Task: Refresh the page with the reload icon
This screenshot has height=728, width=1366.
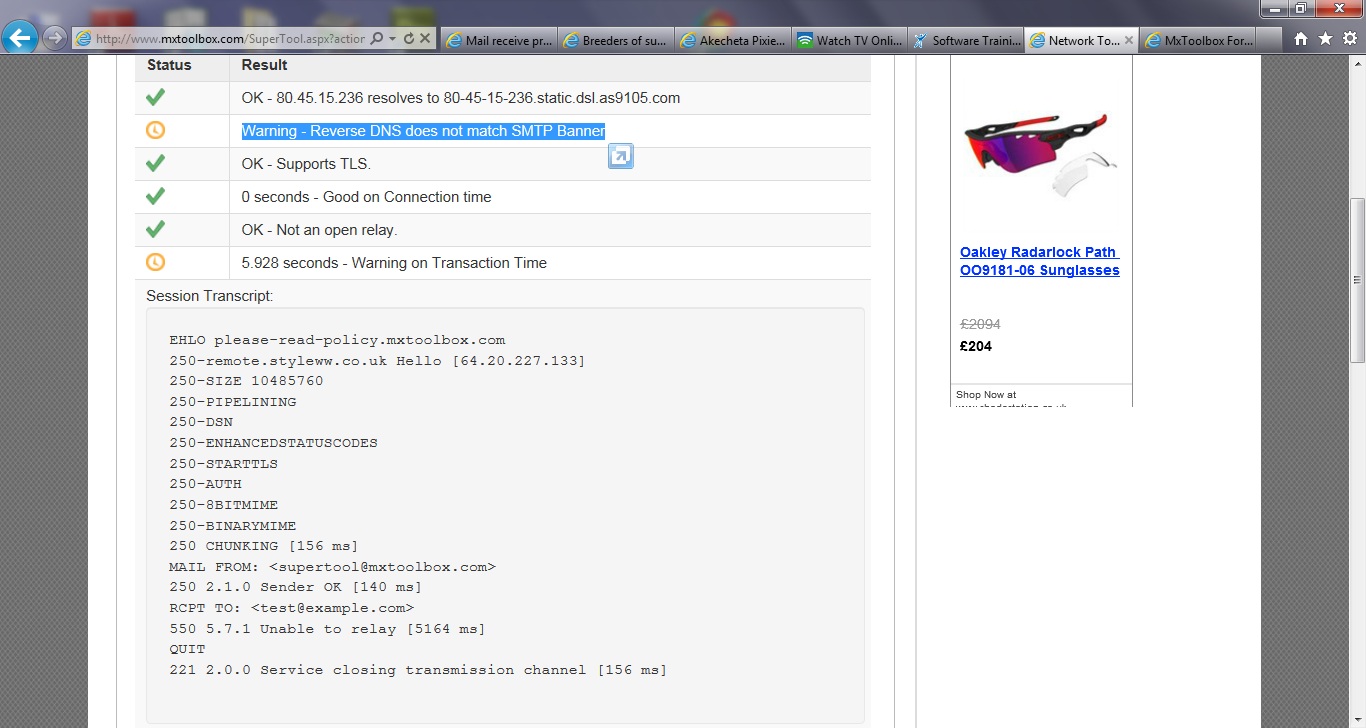Action: 409,39
